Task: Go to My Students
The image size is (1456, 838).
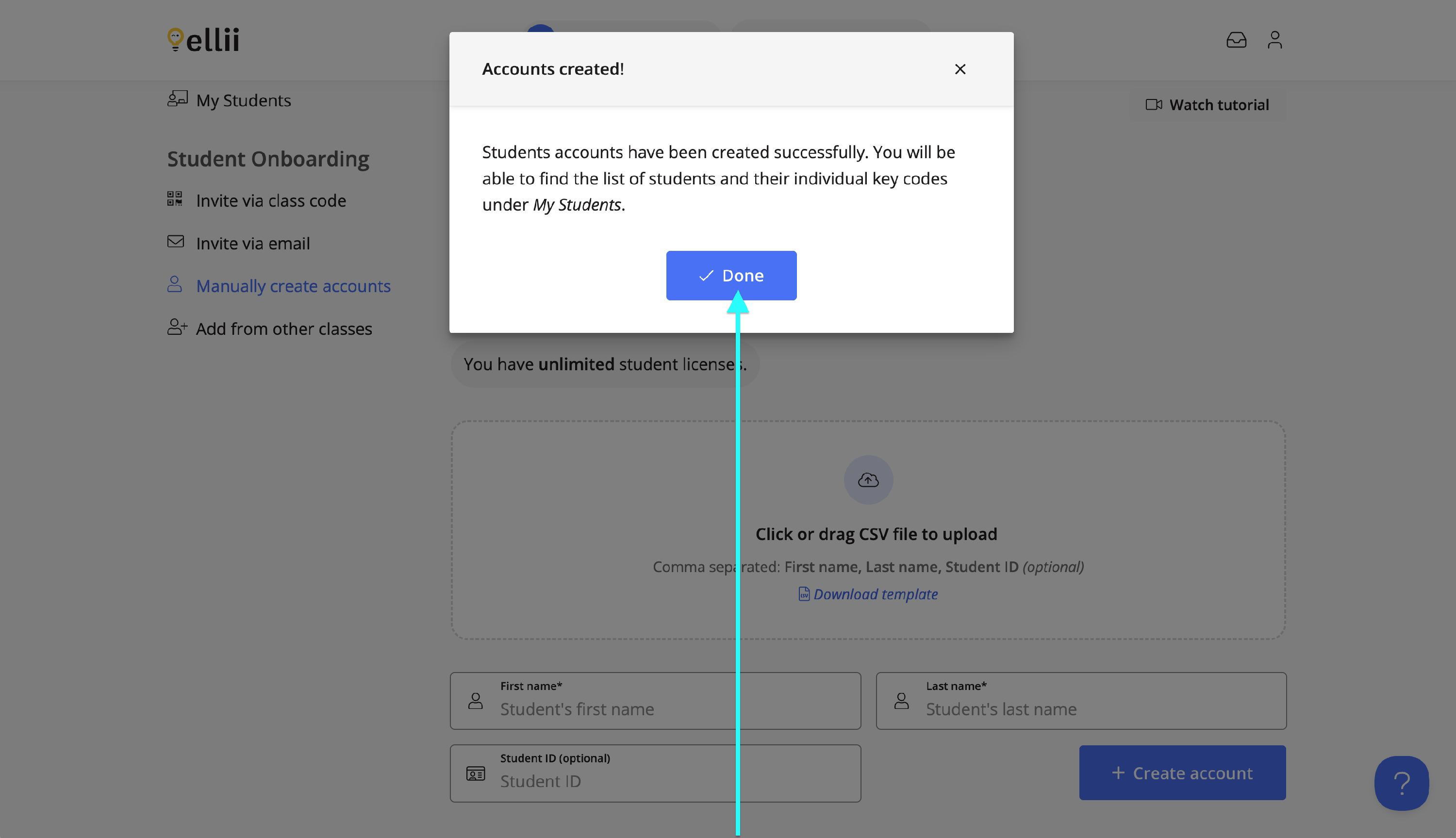Action: 243,100
